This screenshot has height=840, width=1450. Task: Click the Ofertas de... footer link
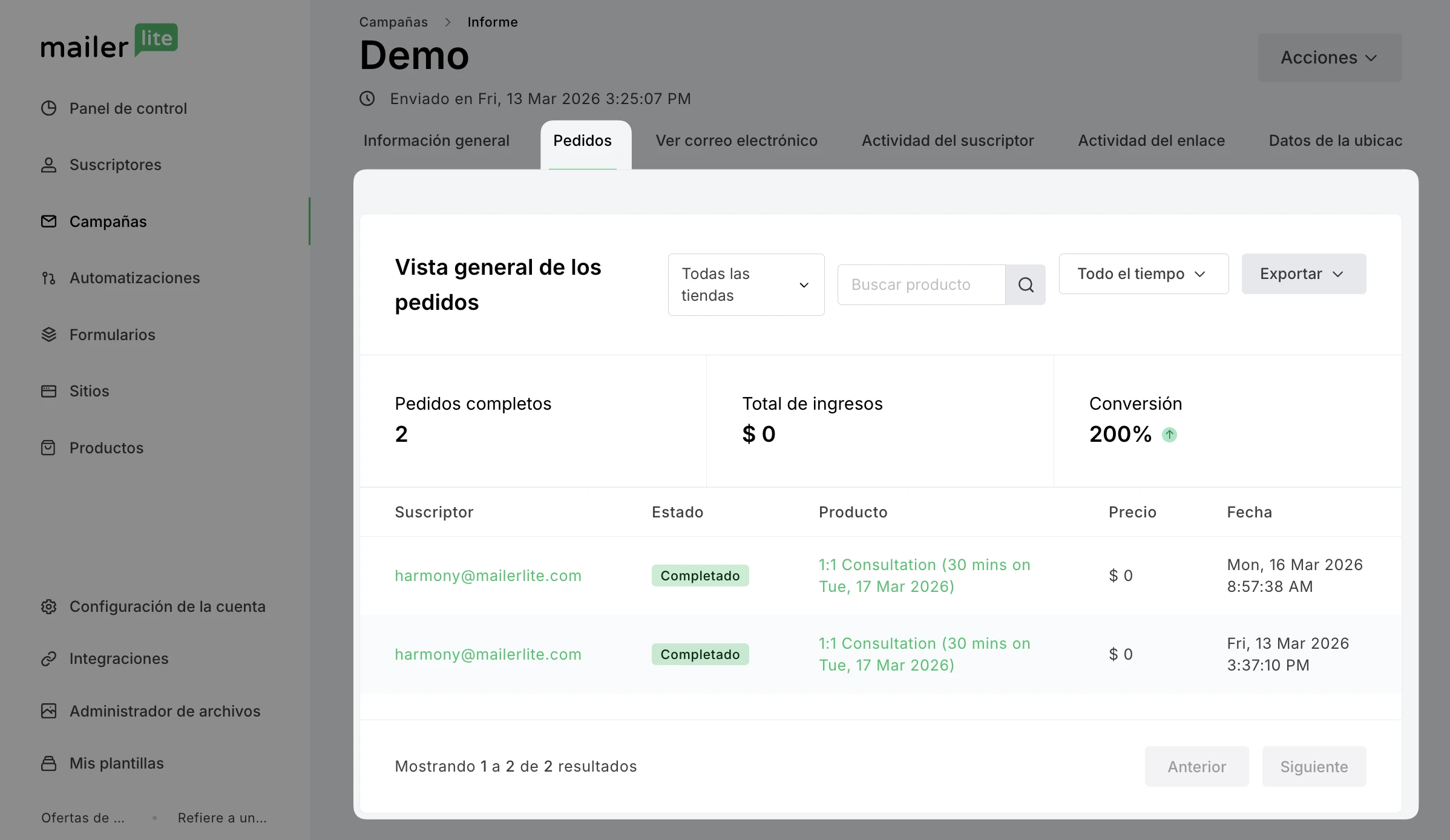83,818
